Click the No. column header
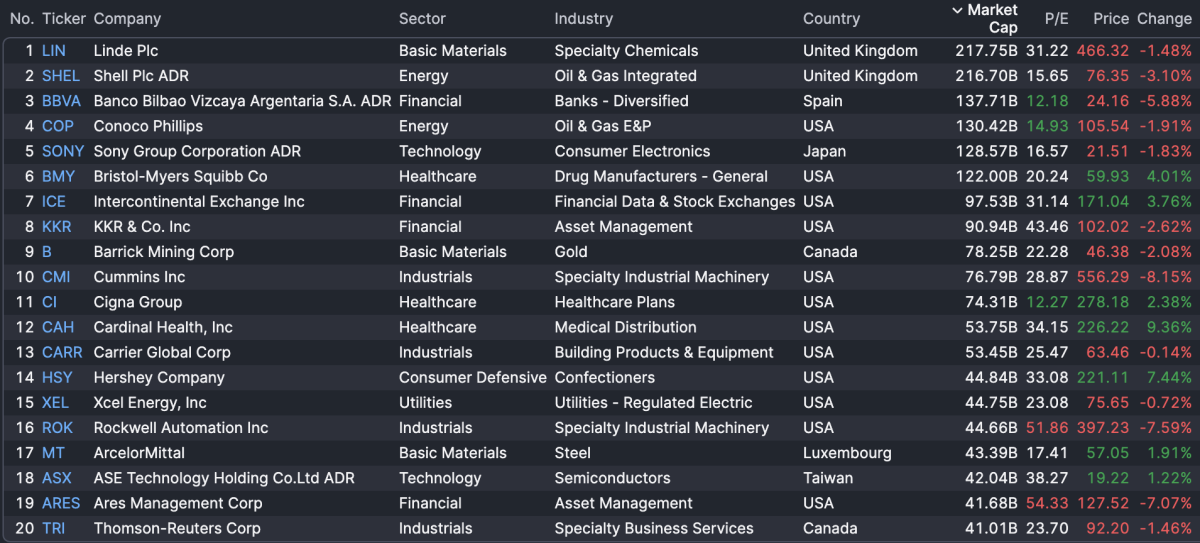1200x543 pixels. 21,19
